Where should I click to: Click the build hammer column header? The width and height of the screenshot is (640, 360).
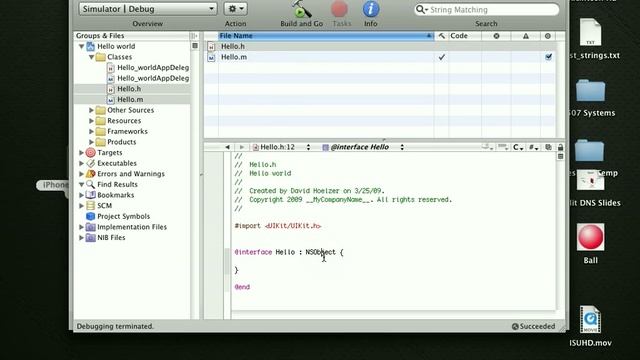click(x=442, y=36)
